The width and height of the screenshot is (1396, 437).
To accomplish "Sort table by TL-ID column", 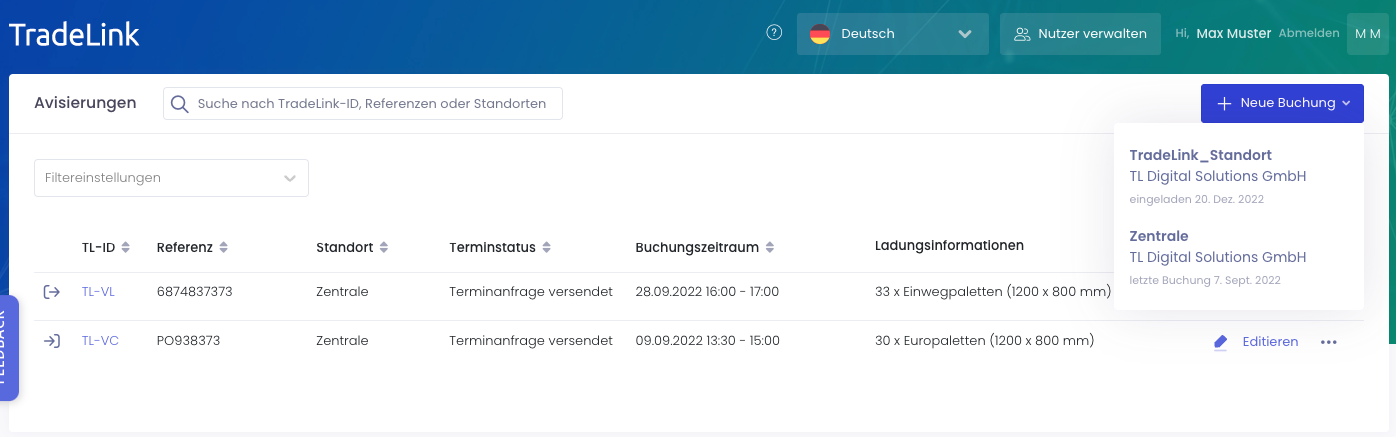I will [125, 247].
